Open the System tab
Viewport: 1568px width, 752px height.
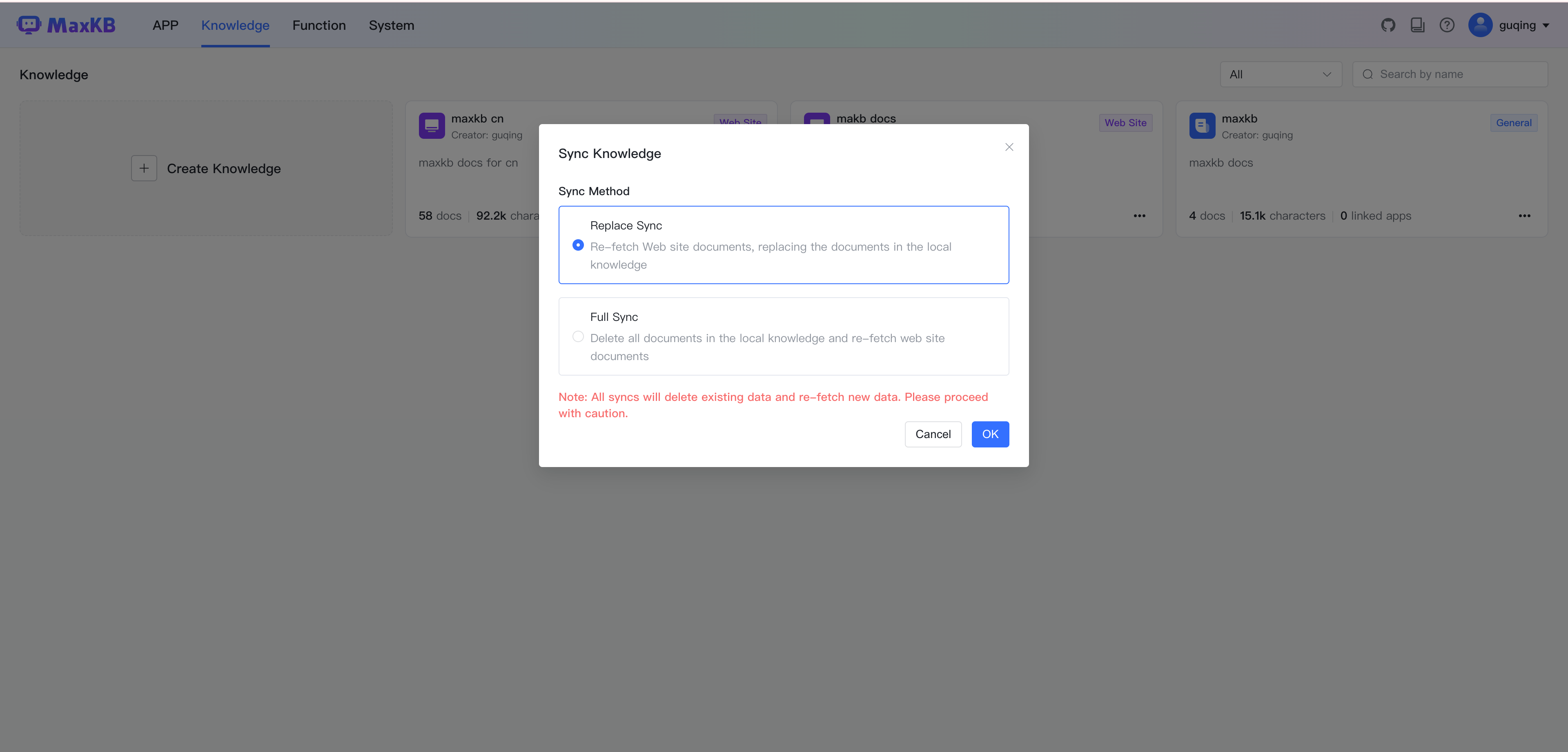(x=392, y=26)
